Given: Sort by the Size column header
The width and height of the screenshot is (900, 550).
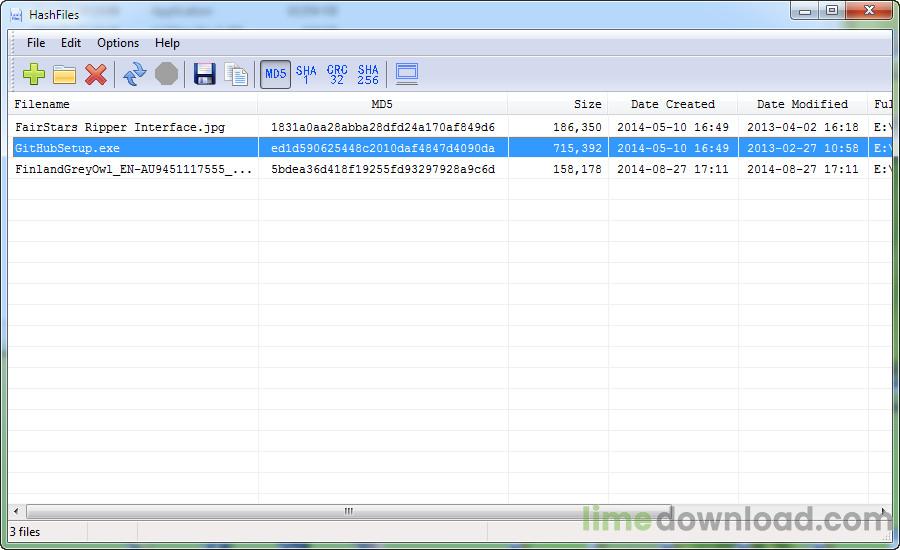Looking at the screenshot, I should coord(558,104).
